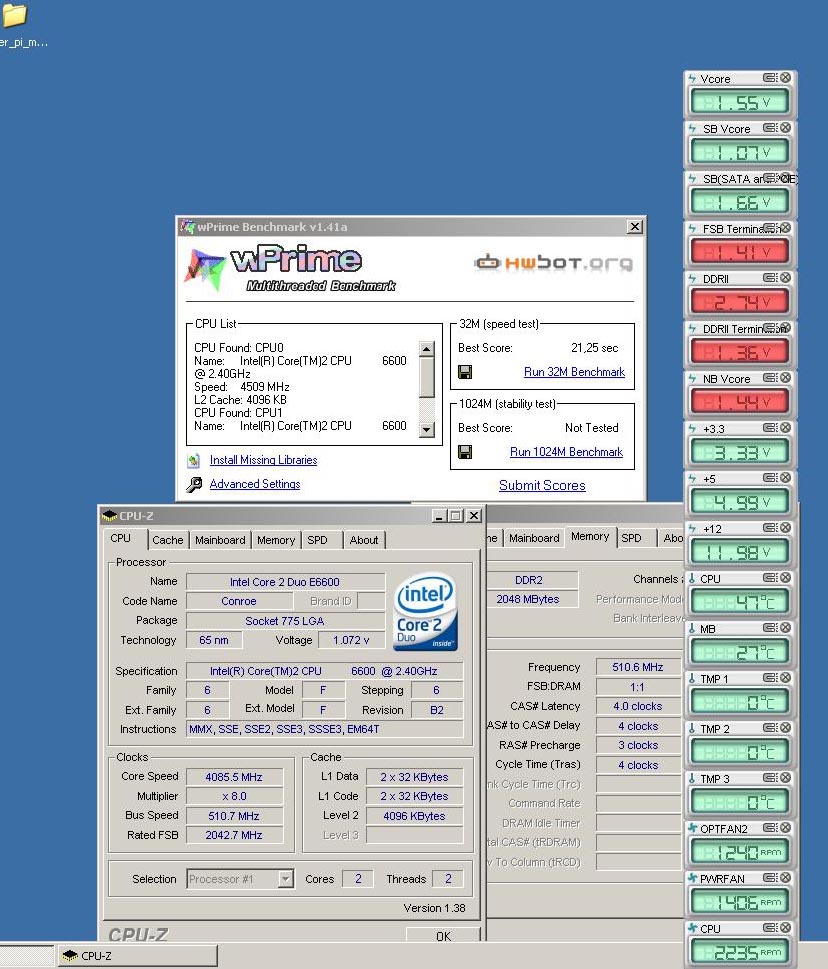The height and width of the screenshot is (969, 828).
Task: Open Advanced Settings link
Action: pyautogui.click(x=255, y=484)
